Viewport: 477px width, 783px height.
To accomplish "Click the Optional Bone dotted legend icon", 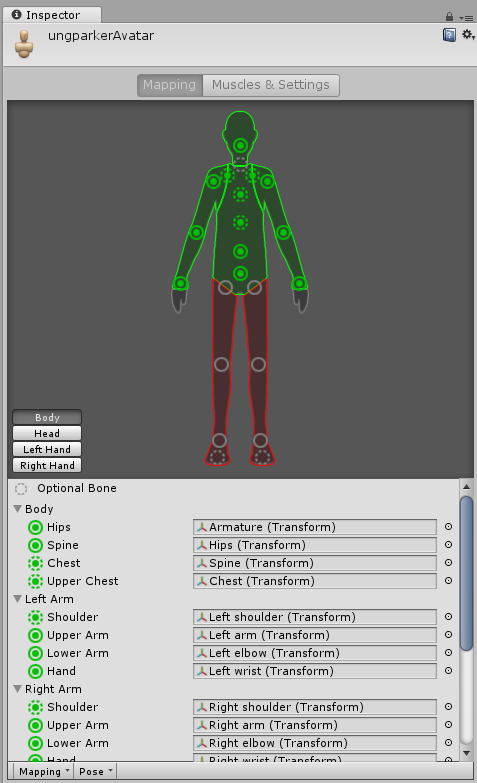I will 21,488.
